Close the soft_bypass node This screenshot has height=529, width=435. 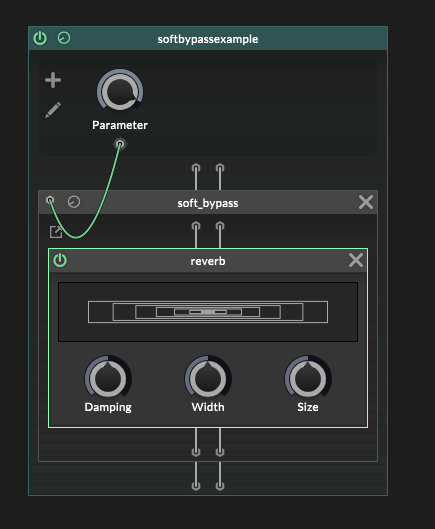(x=366, y=202)
